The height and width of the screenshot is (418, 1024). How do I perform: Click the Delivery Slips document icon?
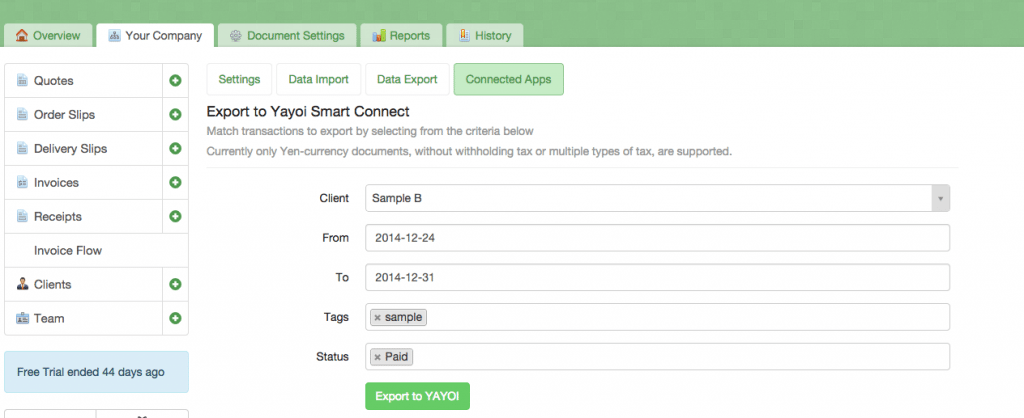pos(22,149)
